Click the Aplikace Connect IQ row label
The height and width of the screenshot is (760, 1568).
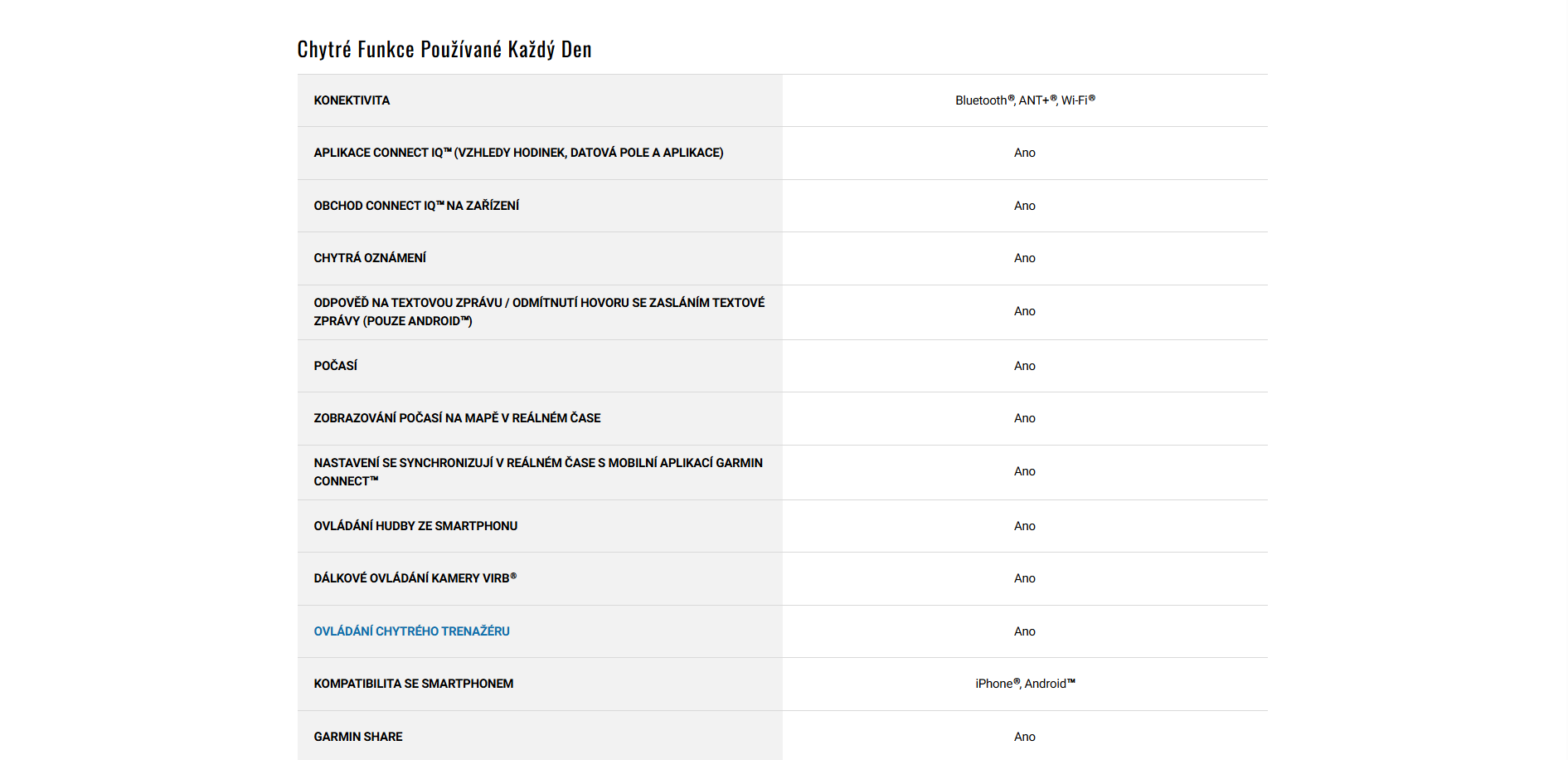click(518, 153)
